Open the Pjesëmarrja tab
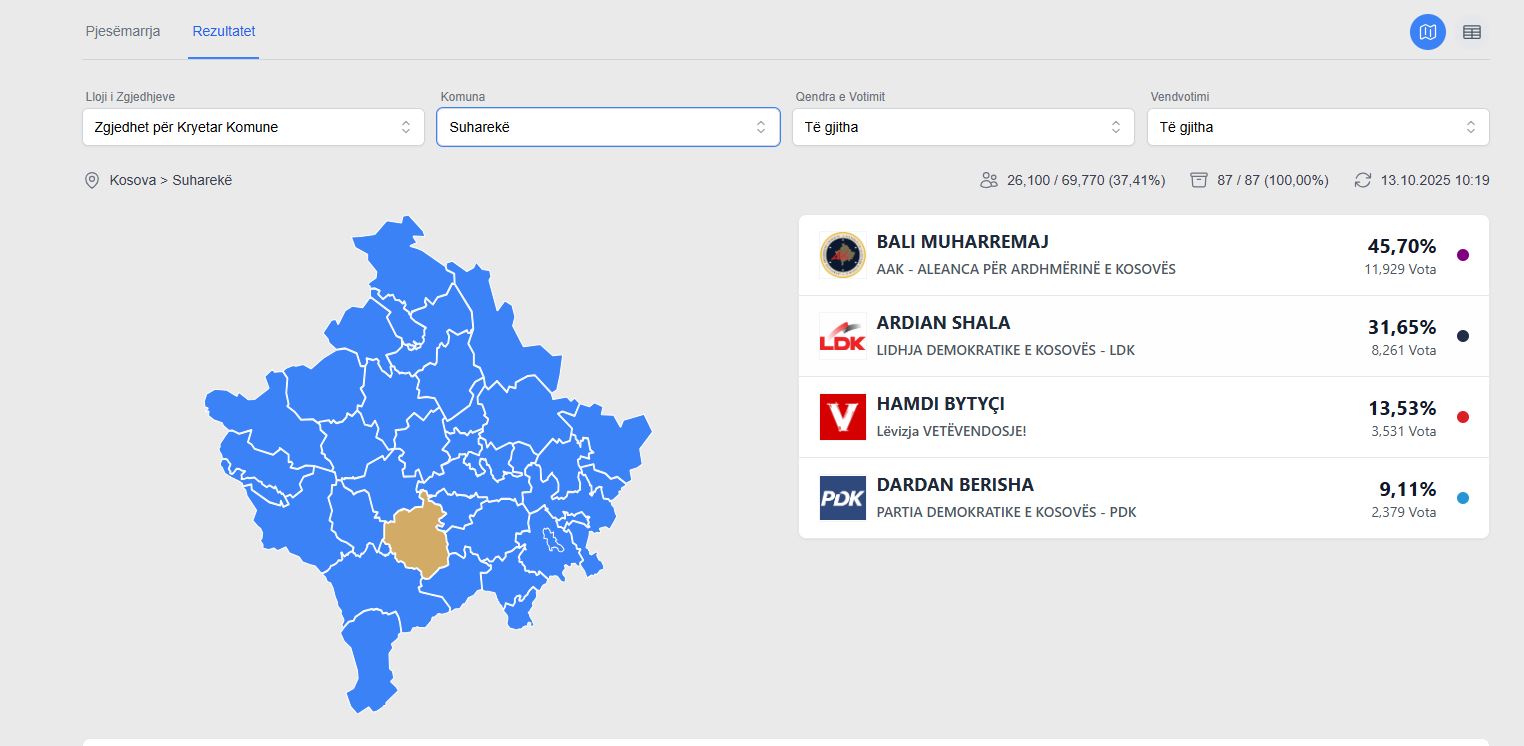Viewport: 1524px width, 746px height. coord(122,31)
